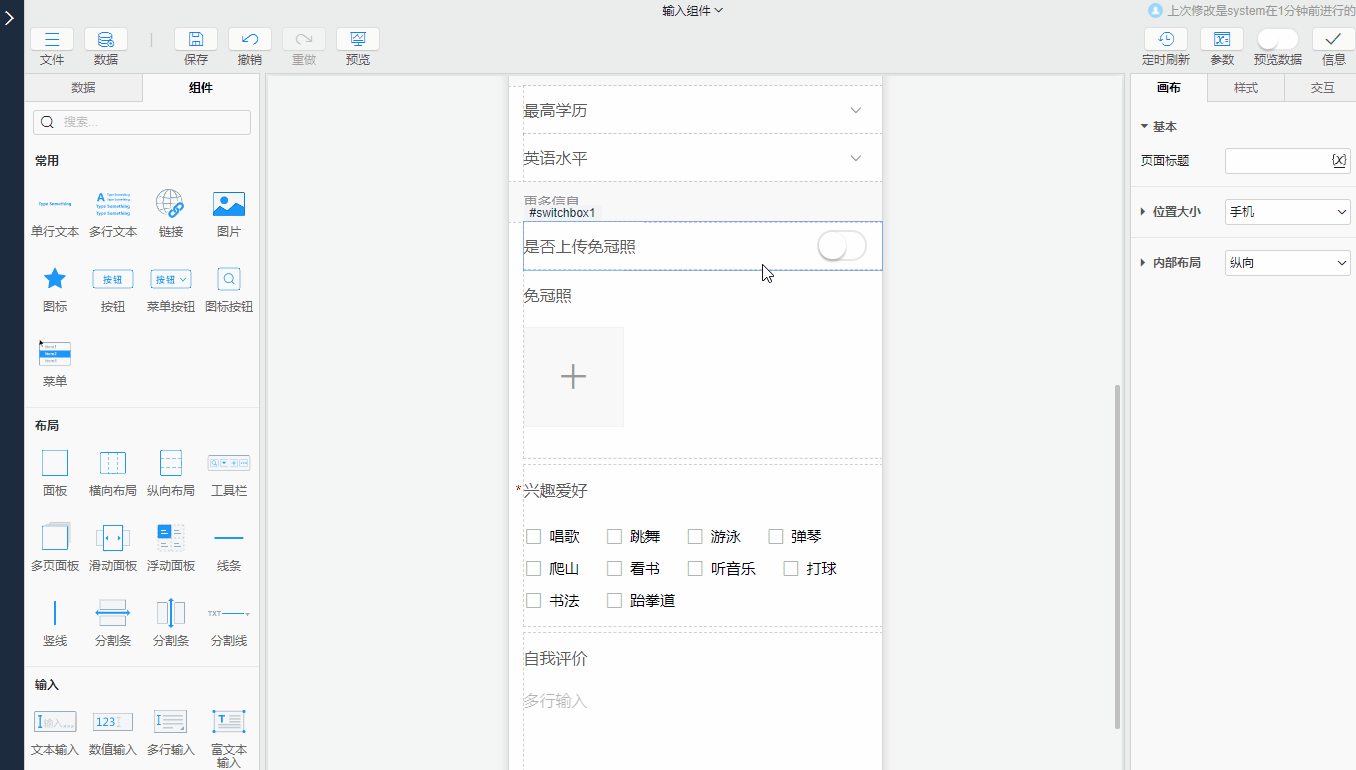Check the 唱歌 hobby checkbox

(x=533, y=536)
